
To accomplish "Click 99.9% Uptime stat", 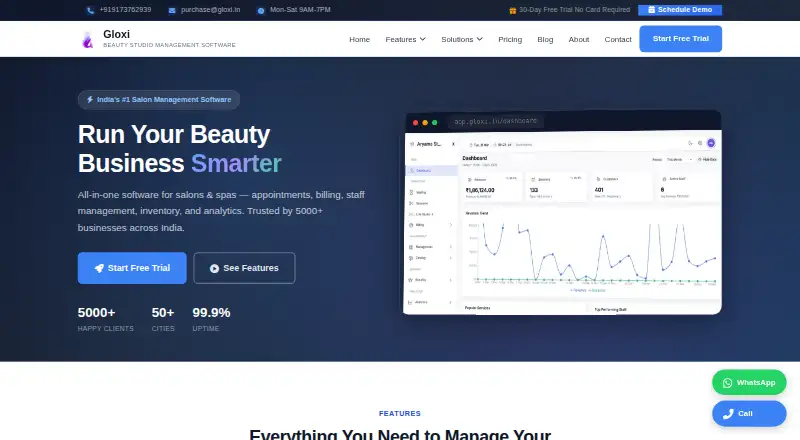I will 211,319.
